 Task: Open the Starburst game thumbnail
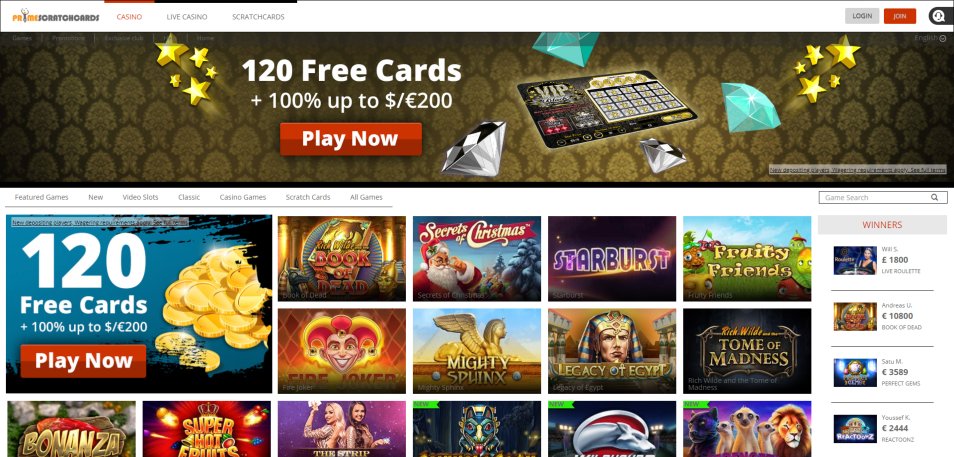click(611, 259)
